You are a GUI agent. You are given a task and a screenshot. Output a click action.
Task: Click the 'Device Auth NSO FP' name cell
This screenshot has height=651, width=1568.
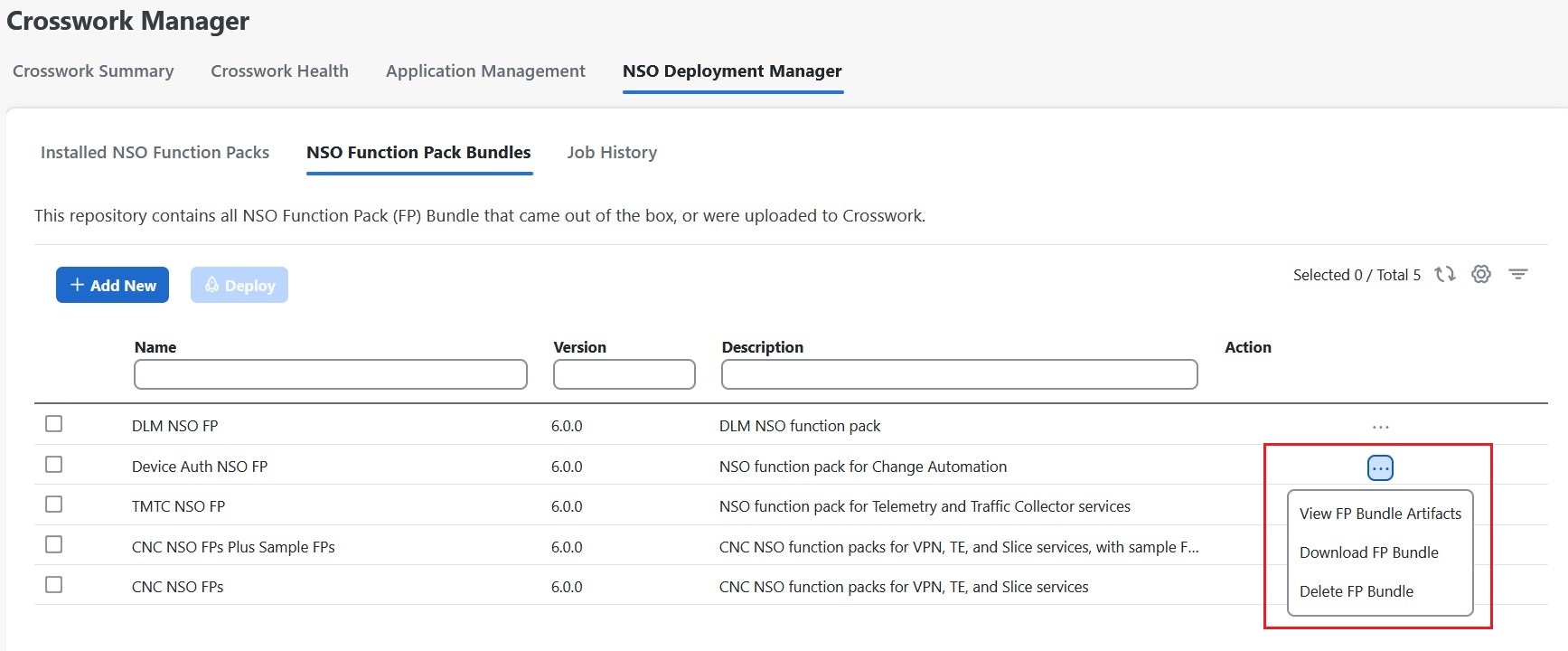click(200, 467)
